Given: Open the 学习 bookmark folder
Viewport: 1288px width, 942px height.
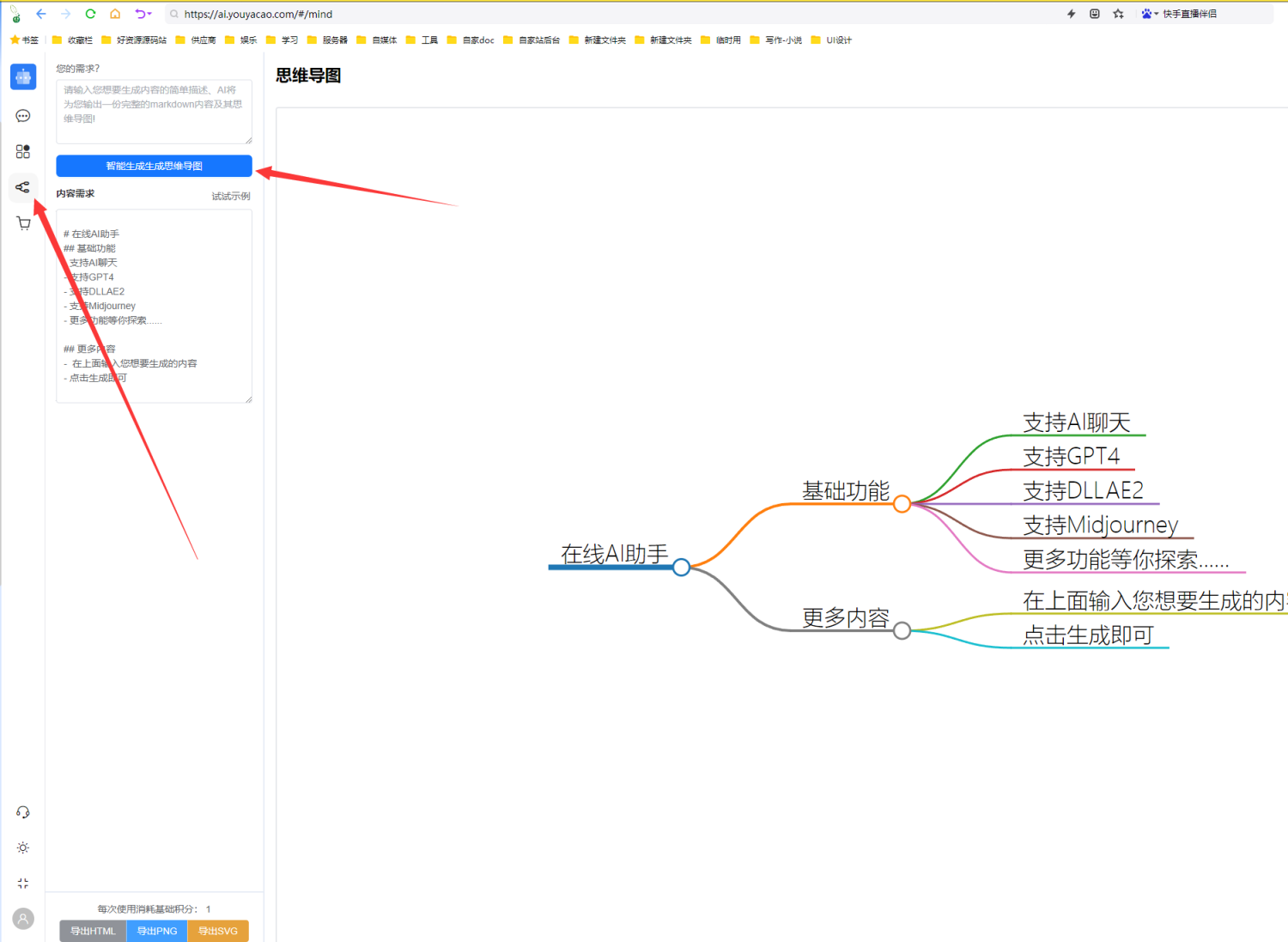Looking at the screenshot, I should coord(283,40).
